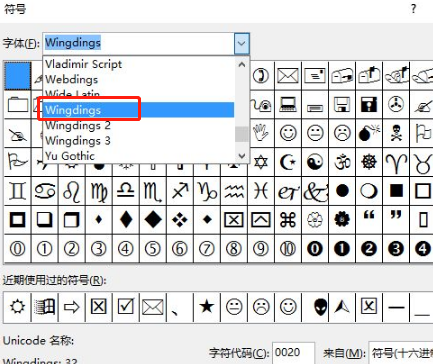Select the Aquarius wave symbol
The width and height of the screenshot is (433, 364).
tap(234, 191)
